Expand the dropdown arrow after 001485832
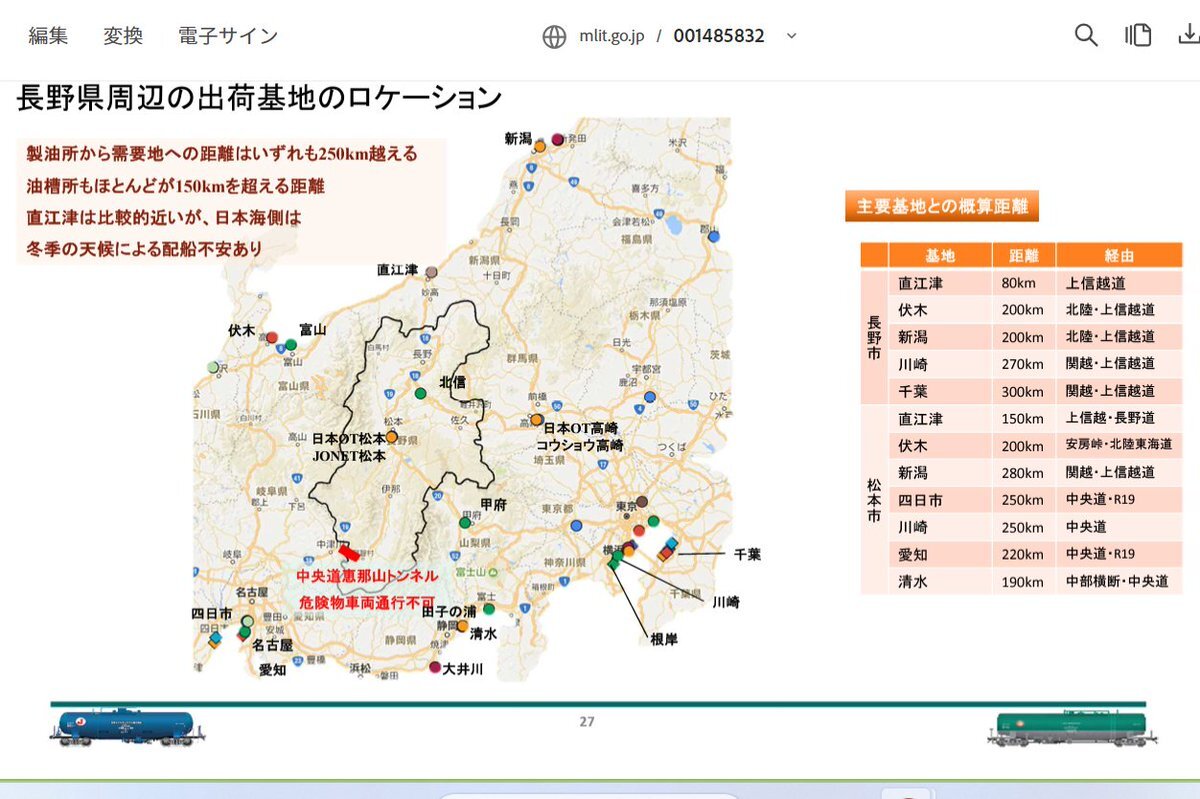Viewport: 1200px width, 799px height. [792, 36]
